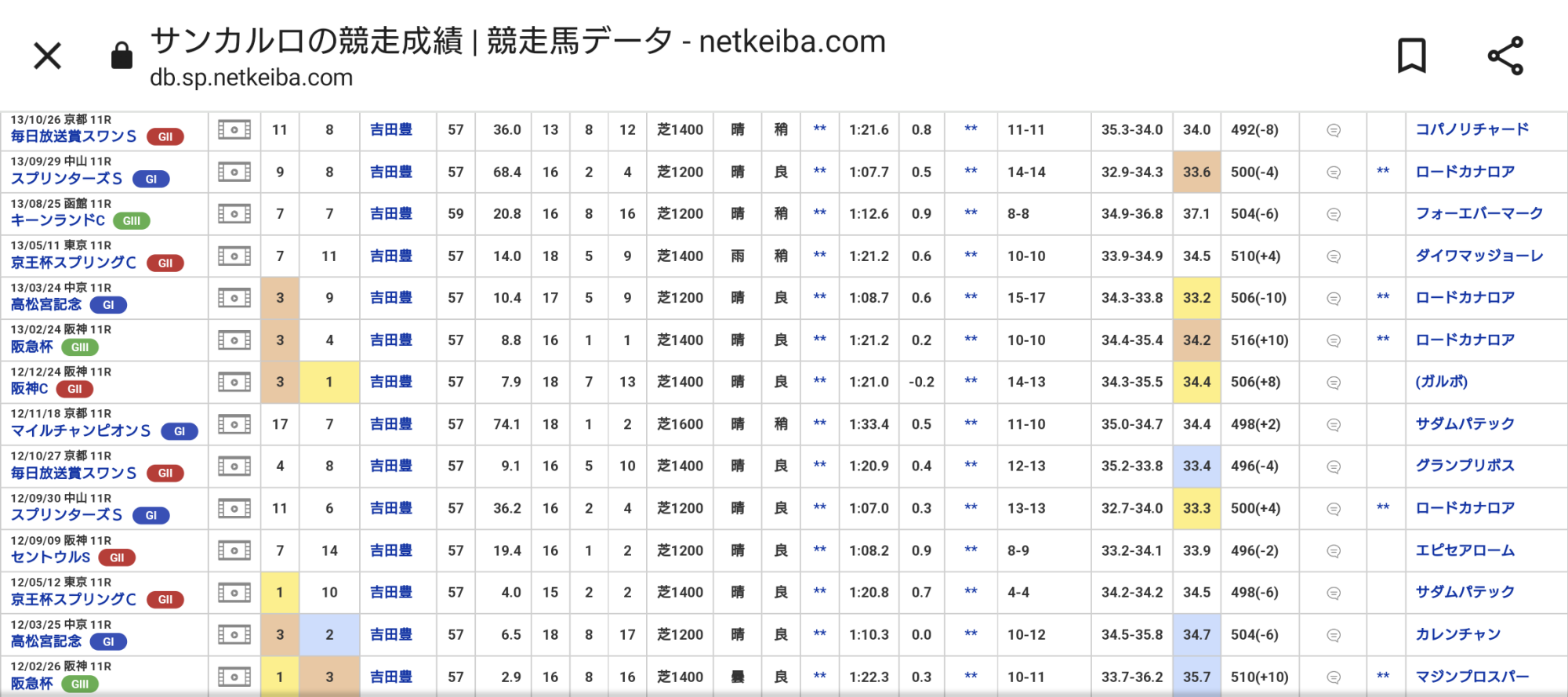Open comment icon for 阪神C row
Viewport: 1568px width, 697px height.
tap(1333, 383)
